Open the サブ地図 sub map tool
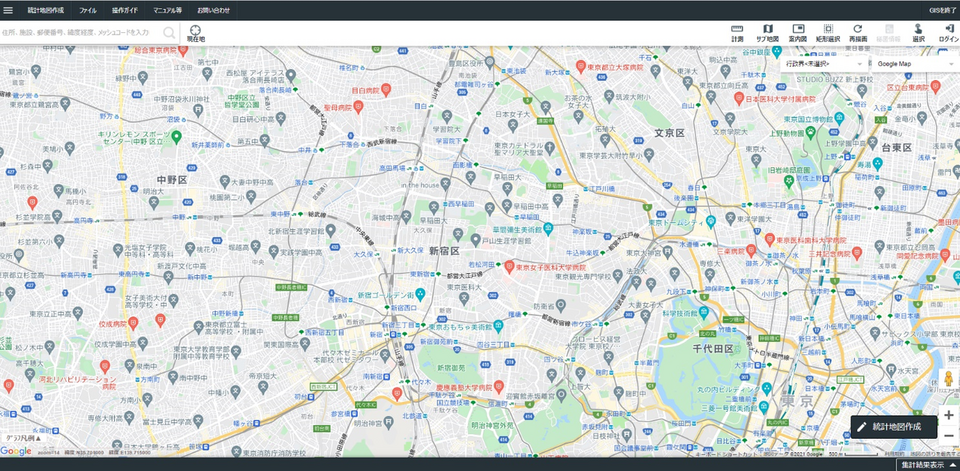960x471 pixels. pos(767,33)
